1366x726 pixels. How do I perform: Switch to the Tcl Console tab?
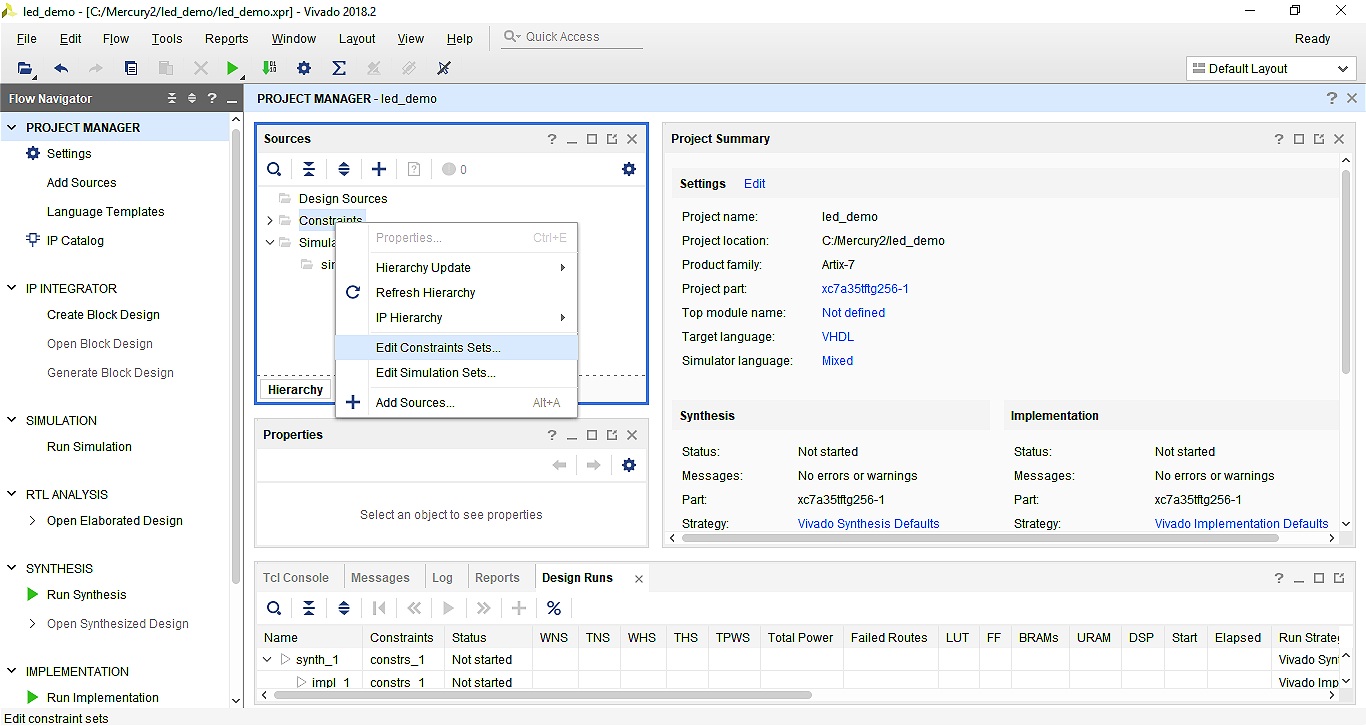click(x=296, y=577)
